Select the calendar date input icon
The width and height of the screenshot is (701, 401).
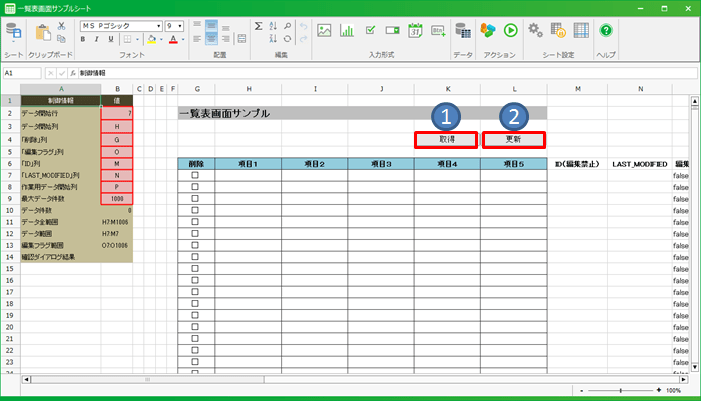417,30
